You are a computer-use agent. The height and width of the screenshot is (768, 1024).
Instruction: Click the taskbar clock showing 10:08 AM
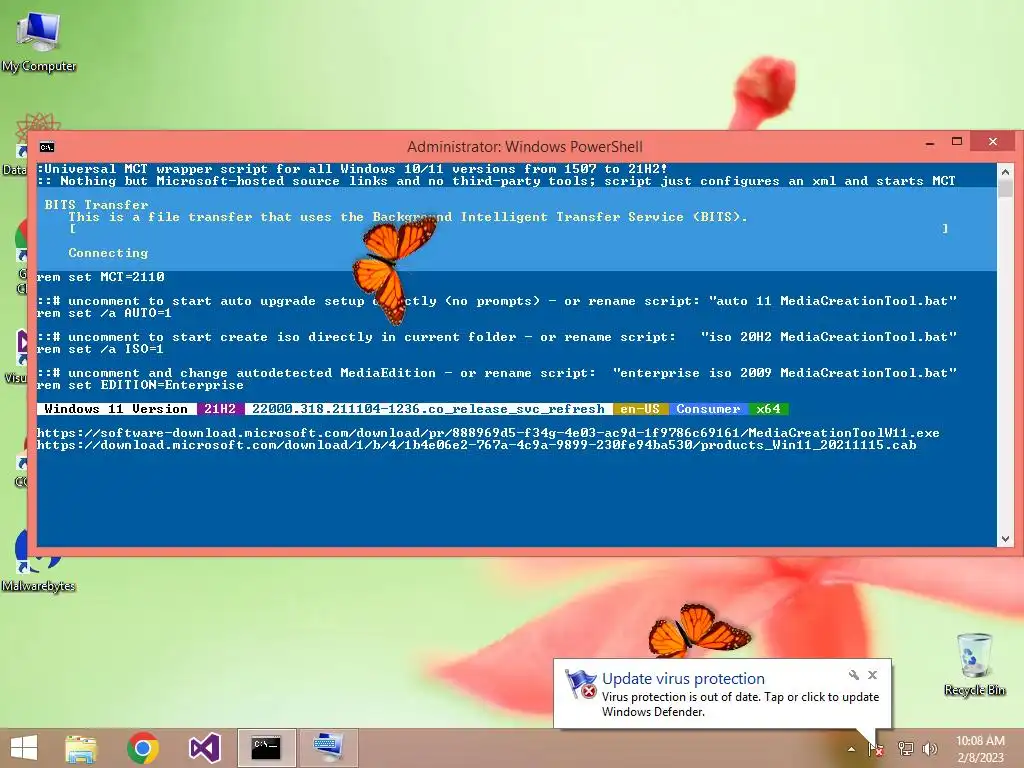(980, 741)
